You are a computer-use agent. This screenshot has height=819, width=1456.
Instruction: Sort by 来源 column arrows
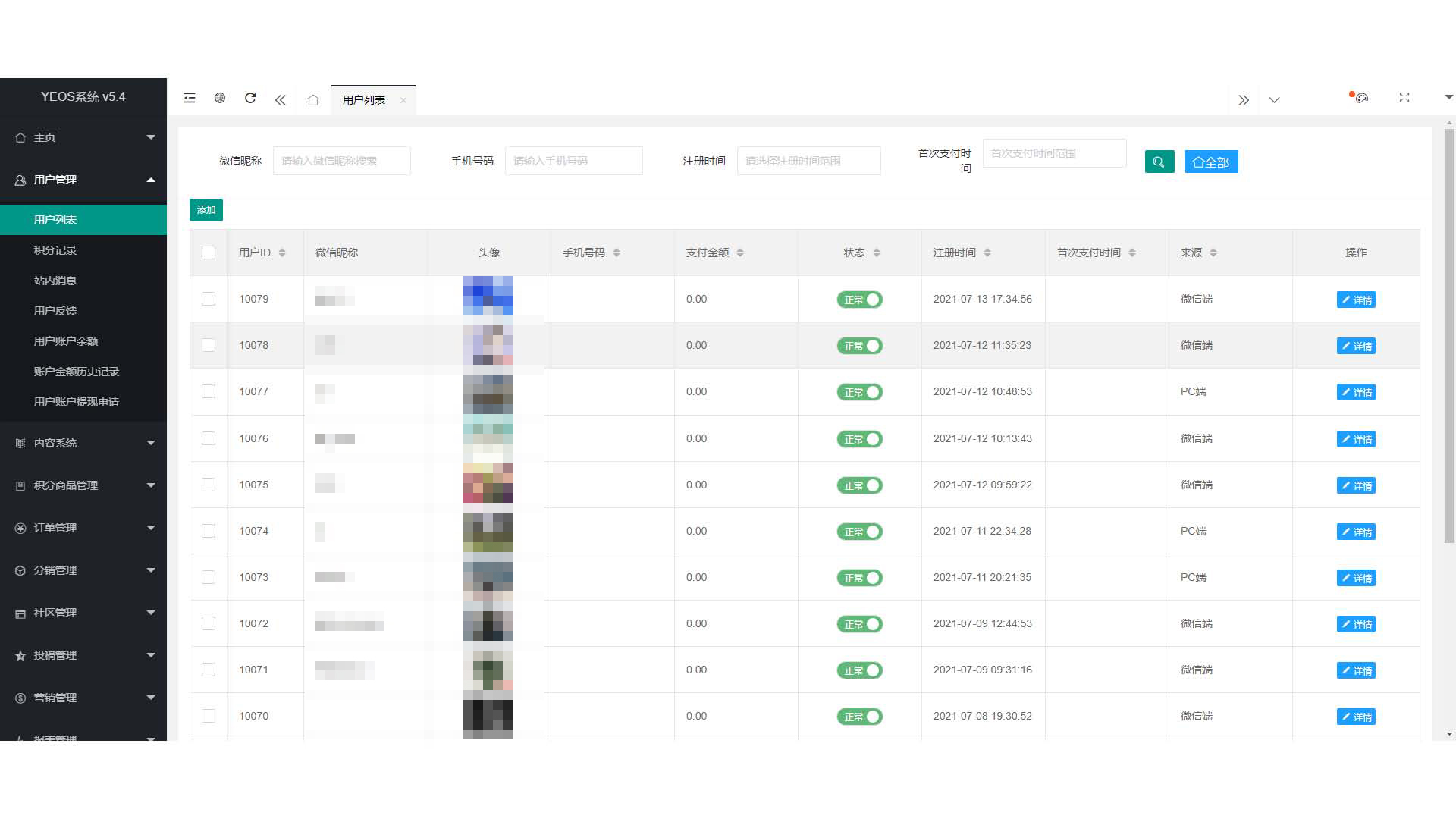click(1213, 253)
